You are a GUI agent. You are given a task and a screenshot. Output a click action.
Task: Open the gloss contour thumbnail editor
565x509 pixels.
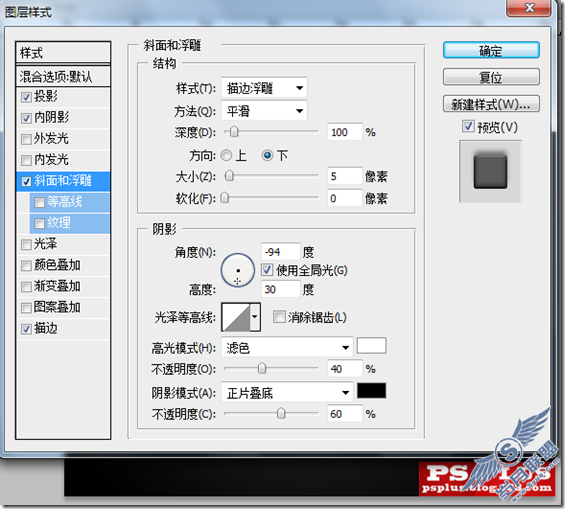(236, 317)
